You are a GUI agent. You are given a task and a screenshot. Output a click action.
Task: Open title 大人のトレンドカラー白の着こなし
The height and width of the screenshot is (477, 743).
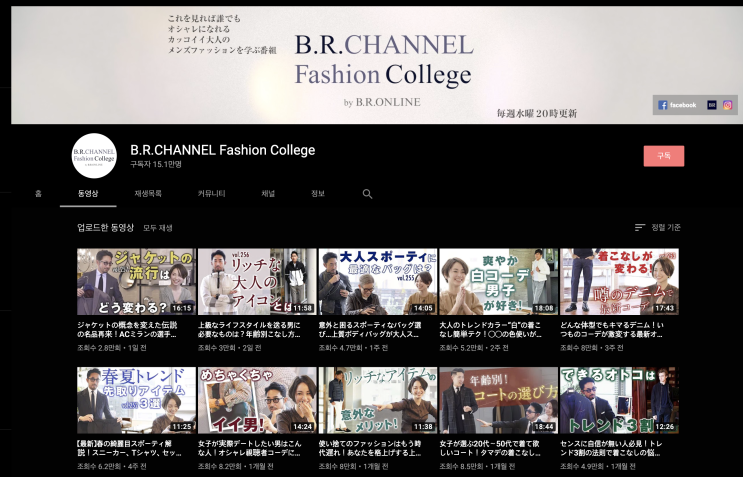[490, 330]
